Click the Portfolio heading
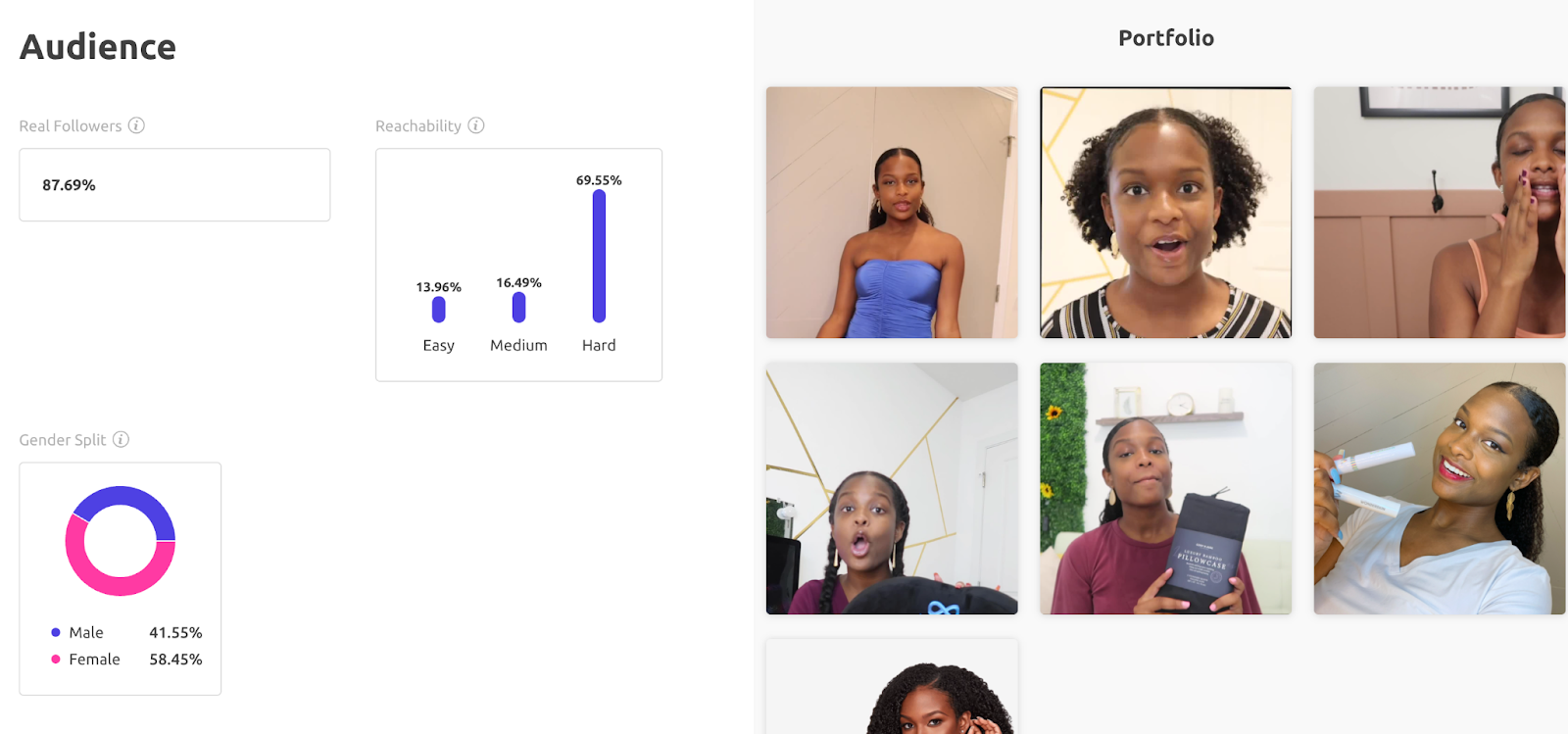The image size is (1568, 734). (x=1166, y=38)
